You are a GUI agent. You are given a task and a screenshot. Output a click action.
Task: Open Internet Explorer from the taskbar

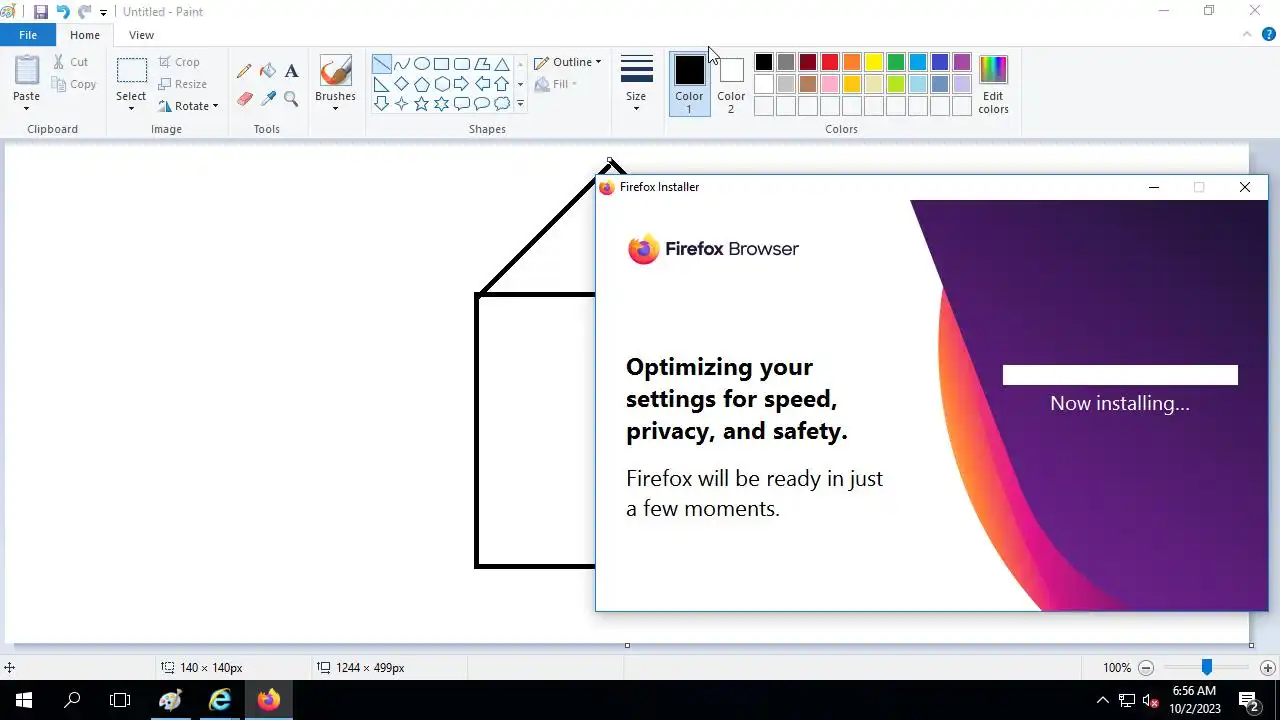coord(220,700)
